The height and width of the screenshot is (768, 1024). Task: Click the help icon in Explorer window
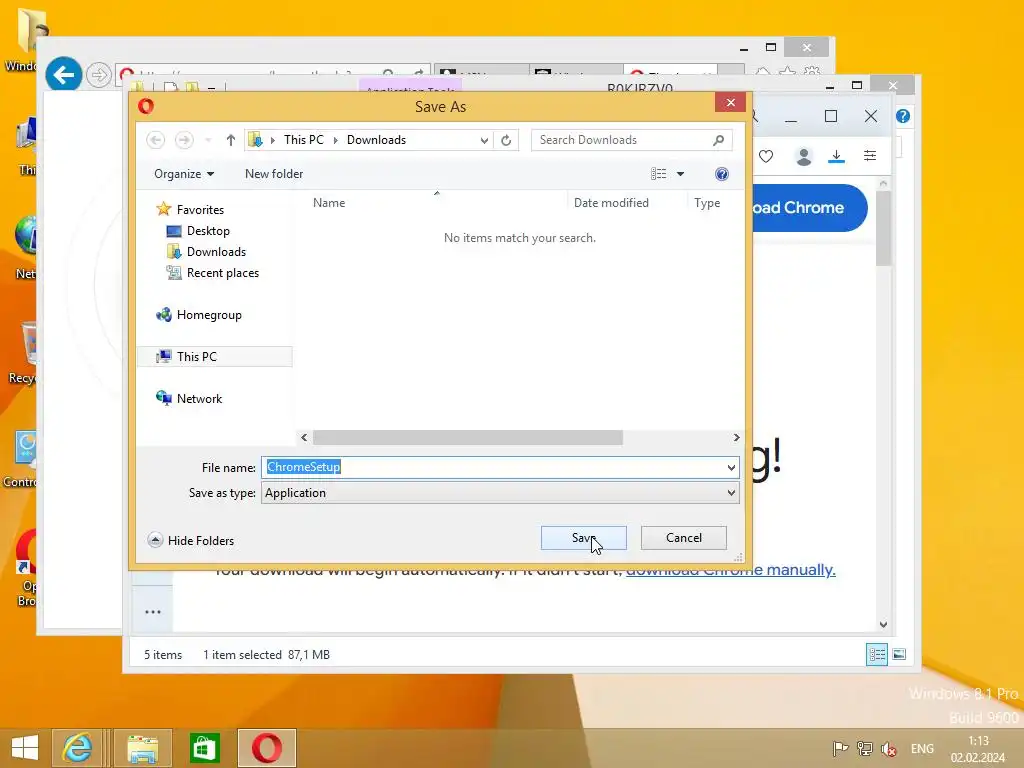click(x=903, y=116)
